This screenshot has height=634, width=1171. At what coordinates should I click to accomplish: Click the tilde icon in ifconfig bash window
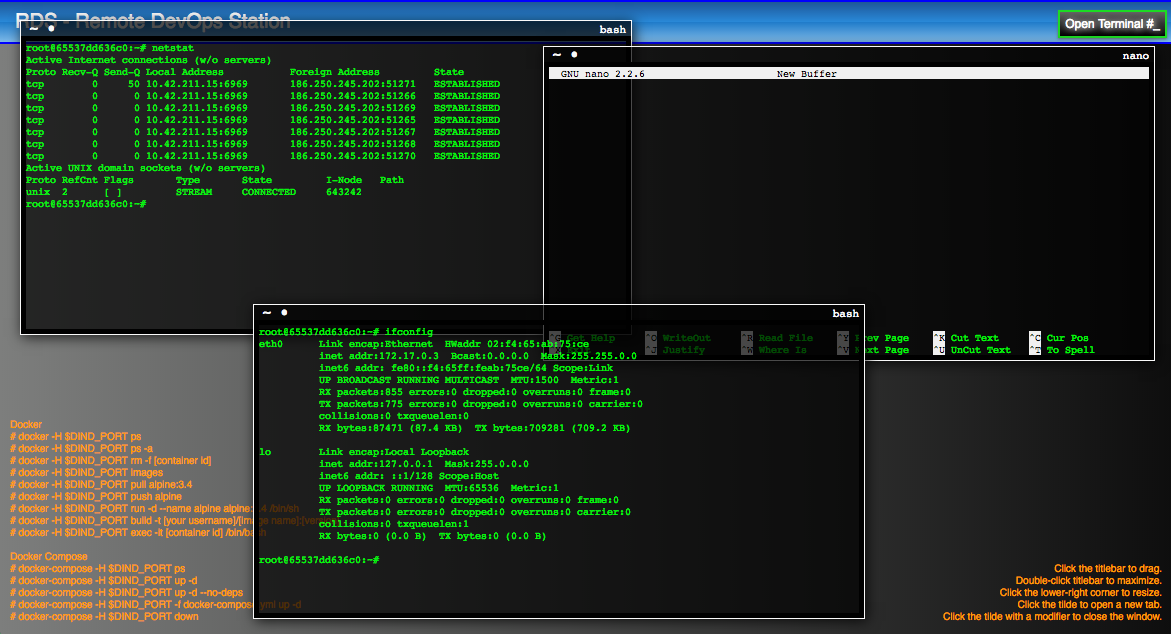coord(267,313)
